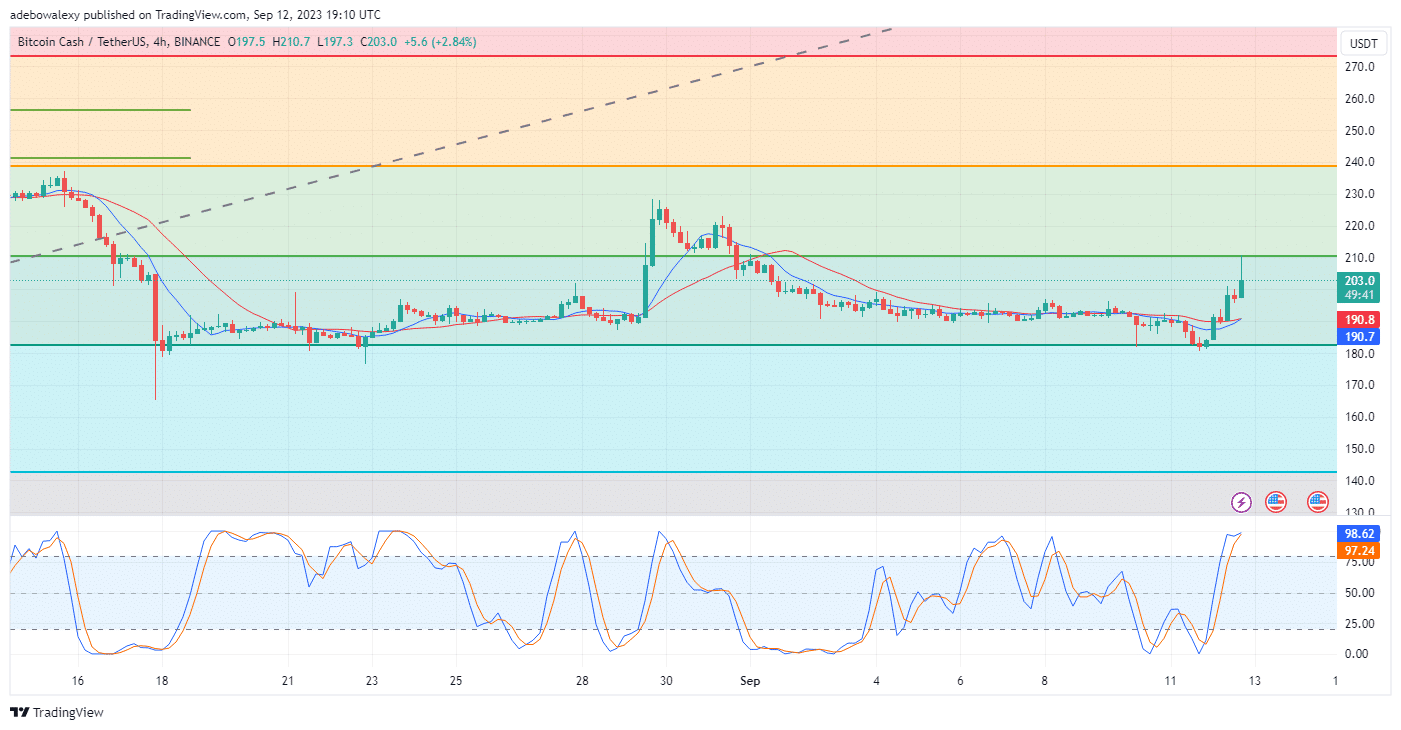Click the 270.0 price axis label
The height and width of the screenshot is (730, 1401).
click(1361, 67)
